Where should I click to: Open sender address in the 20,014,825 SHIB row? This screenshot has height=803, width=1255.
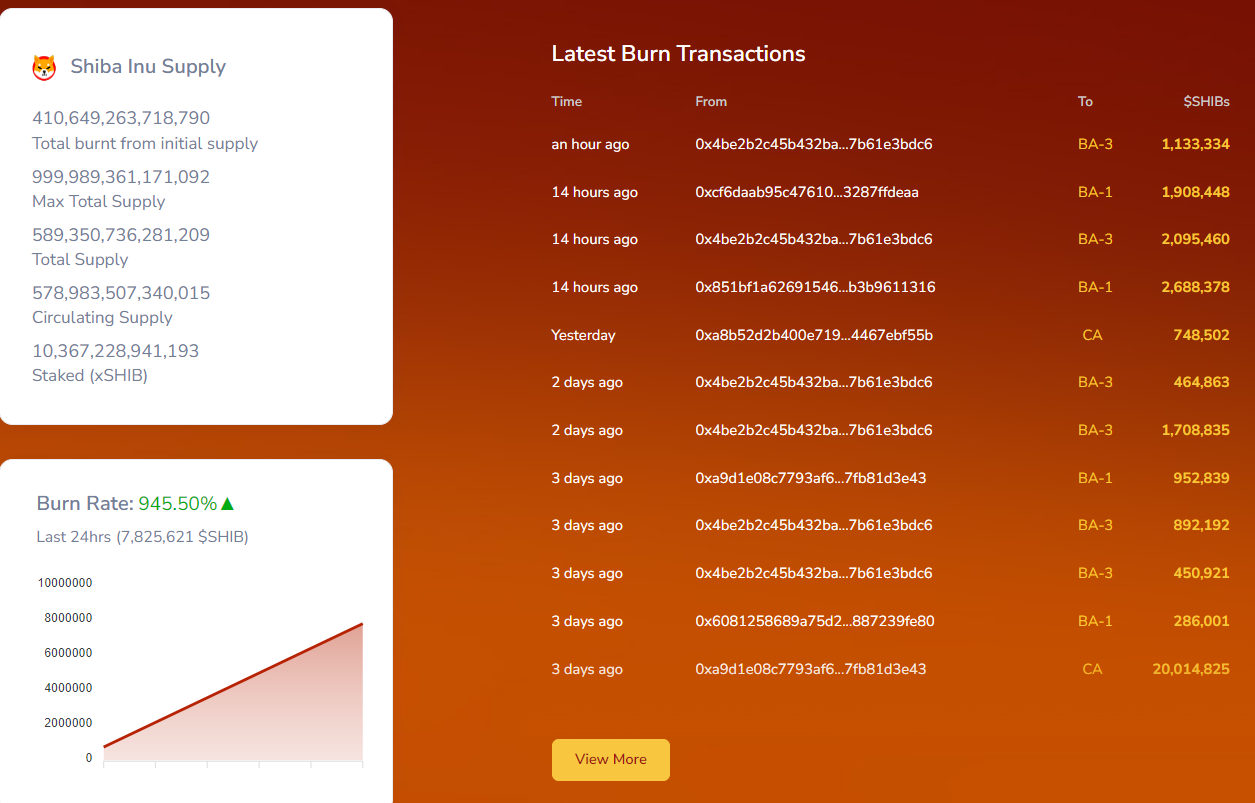click(x=811, y=669)
